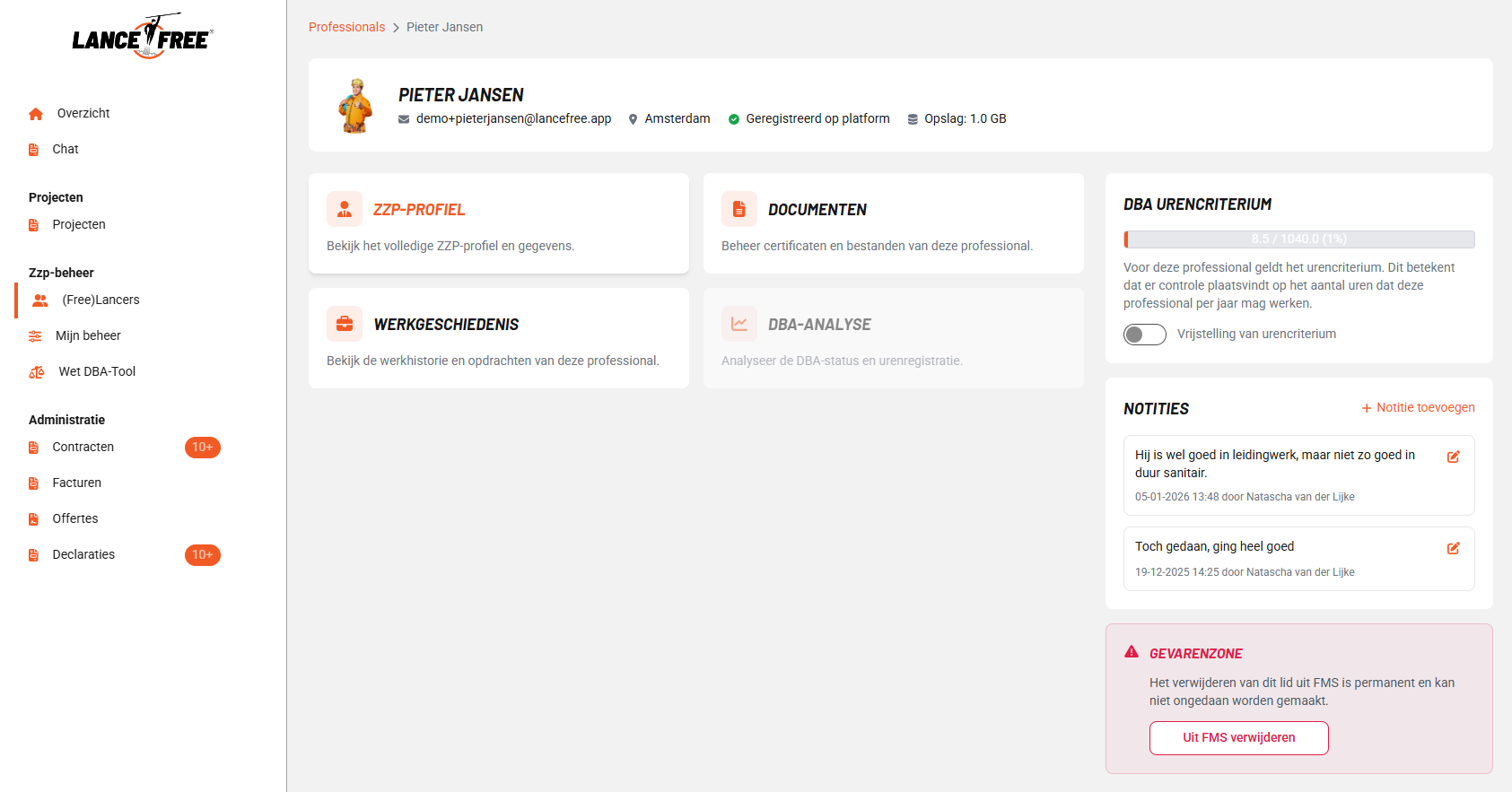Image resolution: width=1512 pixels, height=792 pixels.
Task: Edit the note about leidingwerk
Action: tap(1453, 457)
